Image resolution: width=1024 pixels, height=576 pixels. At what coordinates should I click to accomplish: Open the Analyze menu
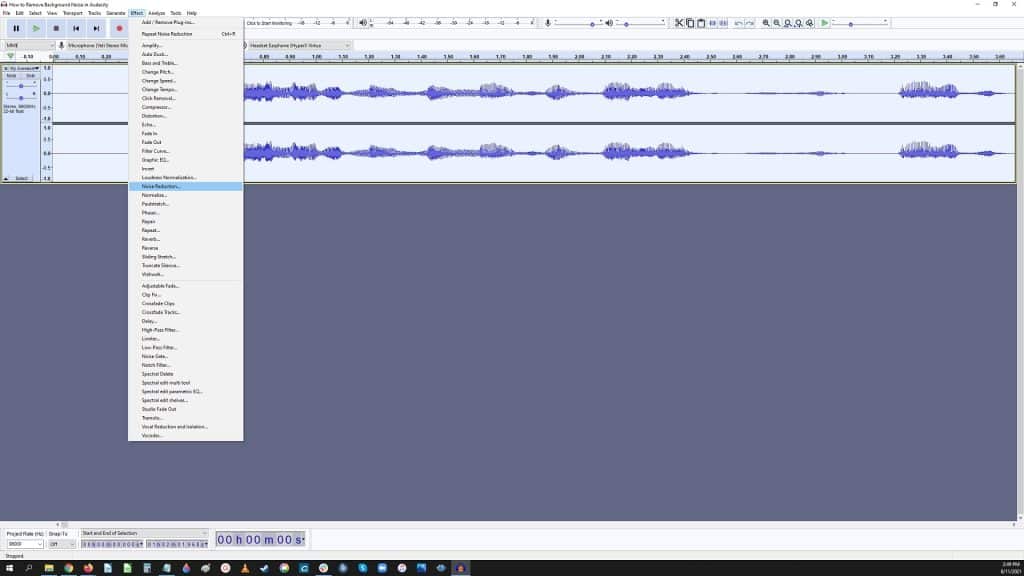tap(156, 13)
